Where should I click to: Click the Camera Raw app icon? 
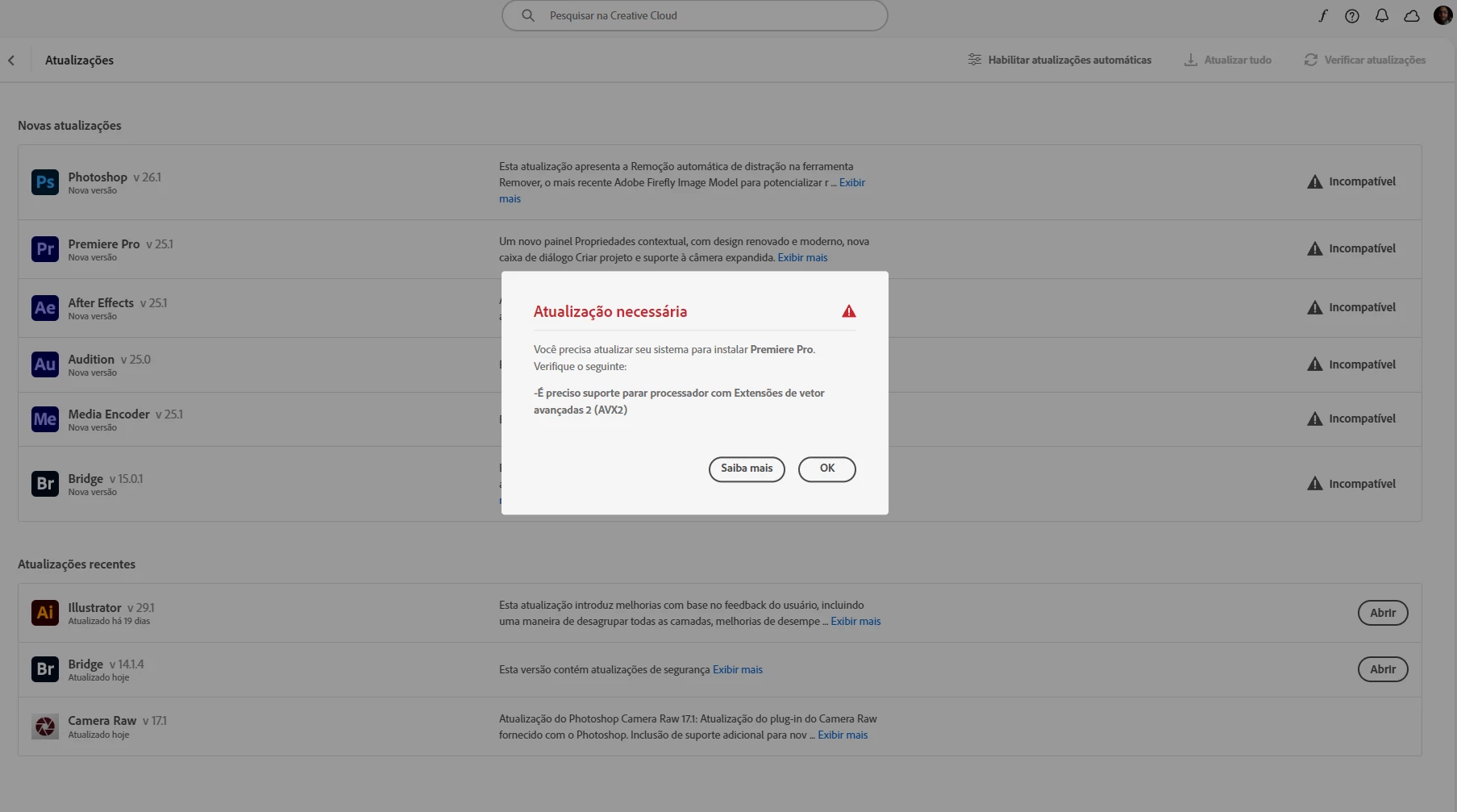point(45,727)
